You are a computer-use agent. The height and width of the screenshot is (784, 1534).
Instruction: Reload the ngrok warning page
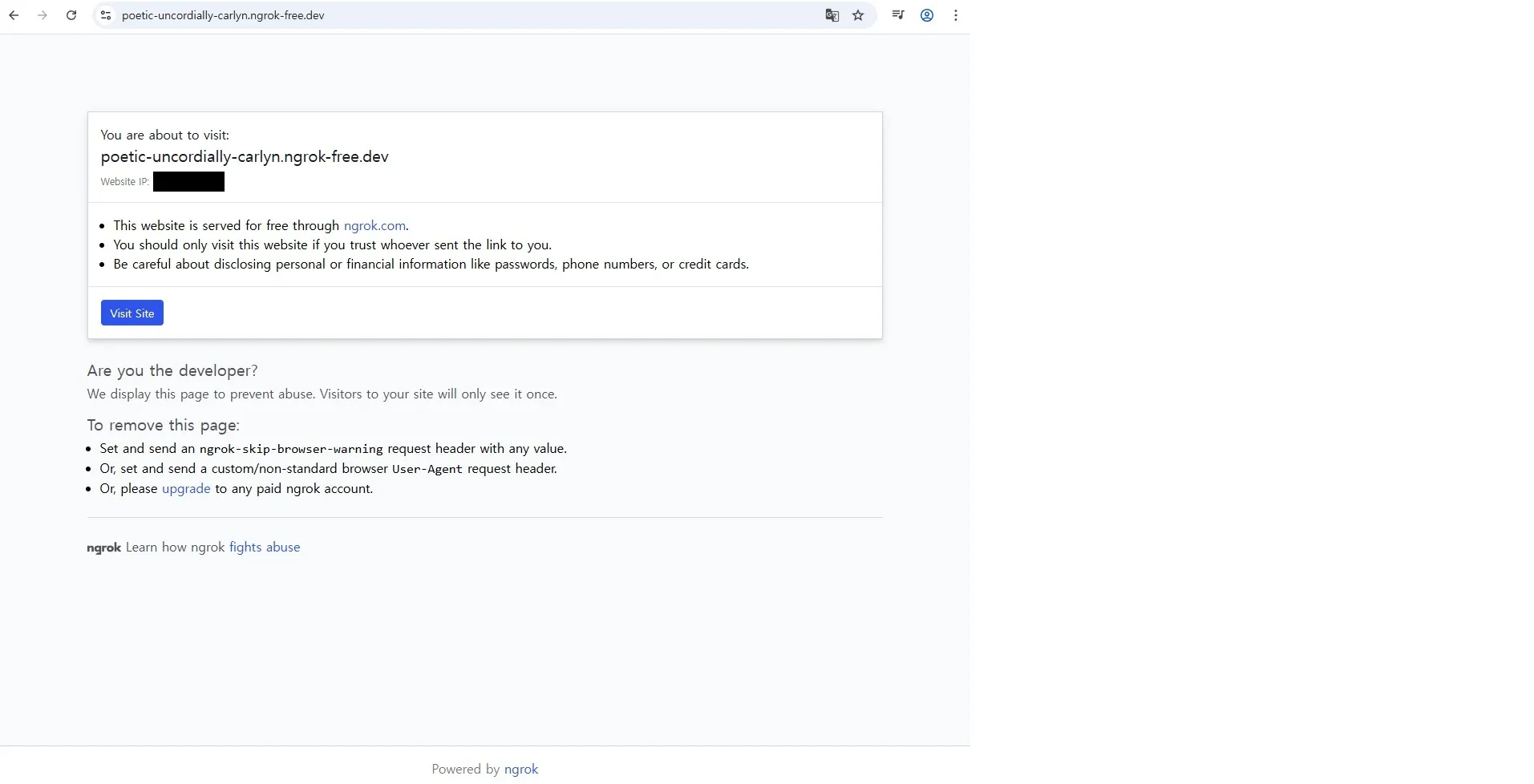tap(71, 15)
